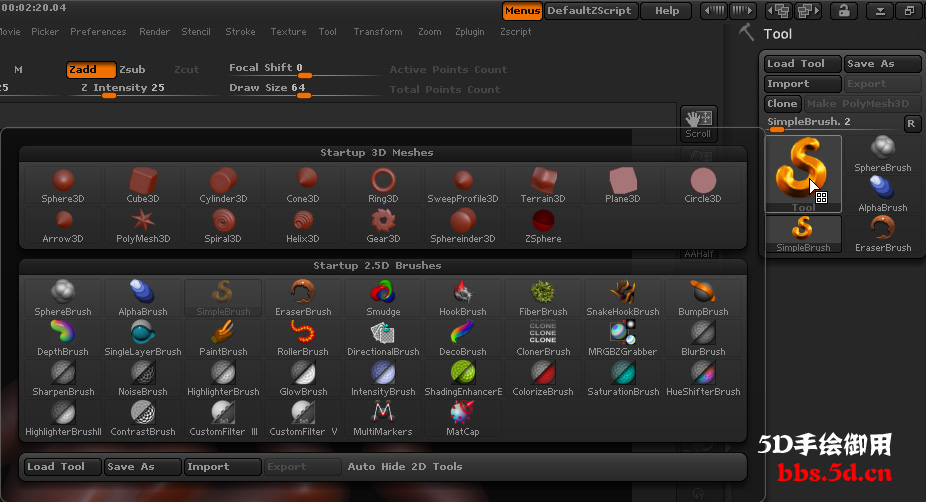Click Import in popup footer
The image size is (926, 502).
click(223, 467)
